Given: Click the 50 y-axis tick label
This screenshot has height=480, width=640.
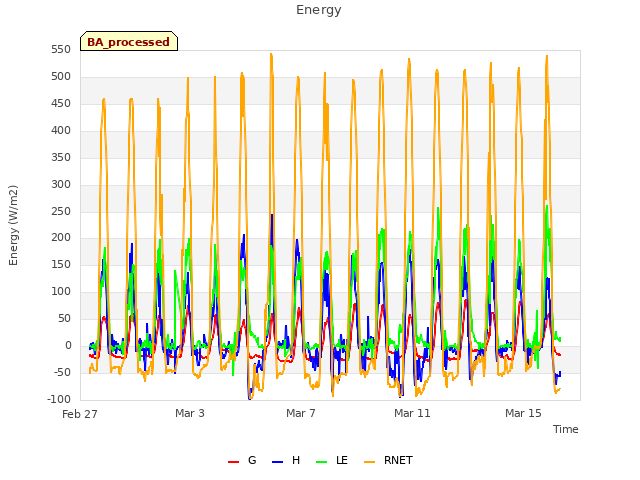Looking at the screenshot, I should pos(64,318).
